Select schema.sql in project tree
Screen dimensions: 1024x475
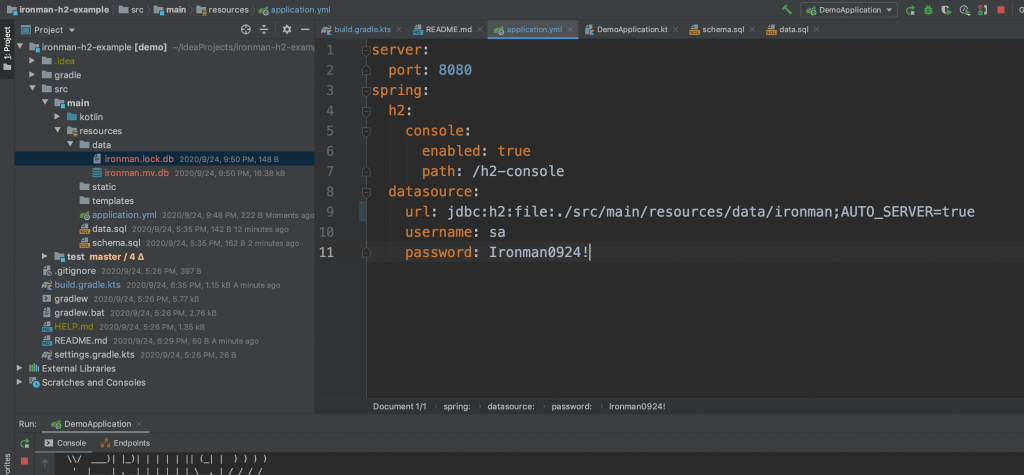(116, 243)
